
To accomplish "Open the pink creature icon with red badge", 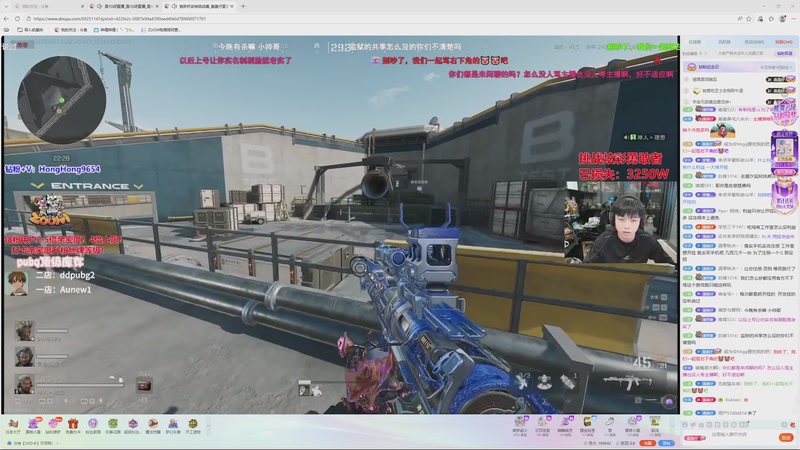I will tap(53, 423).
